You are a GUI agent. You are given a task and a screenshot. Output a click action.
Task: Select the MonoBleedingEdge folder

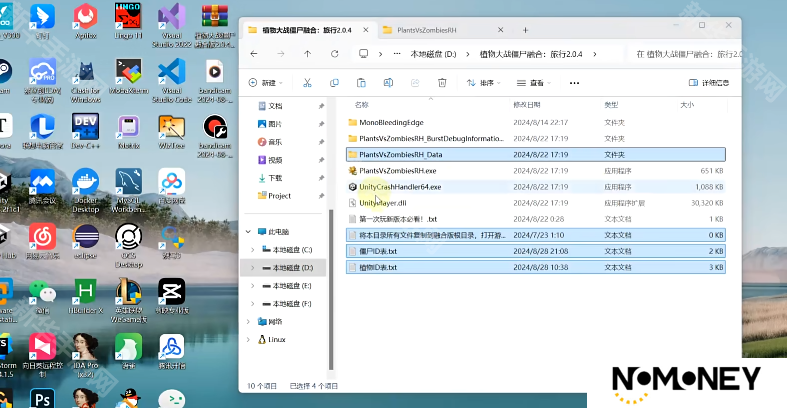[536, 122]
